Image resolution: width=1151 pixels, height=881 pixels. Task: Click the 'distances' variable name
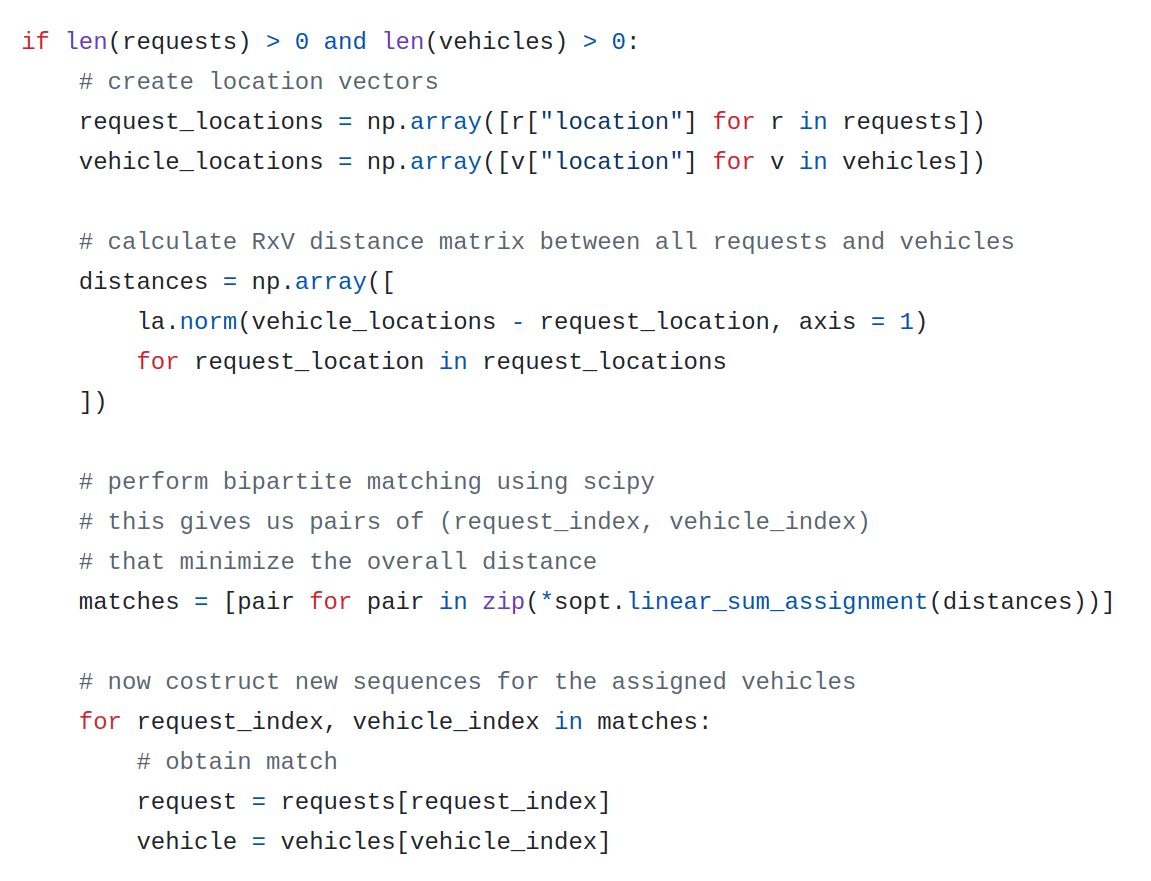[x=143, y=281]
